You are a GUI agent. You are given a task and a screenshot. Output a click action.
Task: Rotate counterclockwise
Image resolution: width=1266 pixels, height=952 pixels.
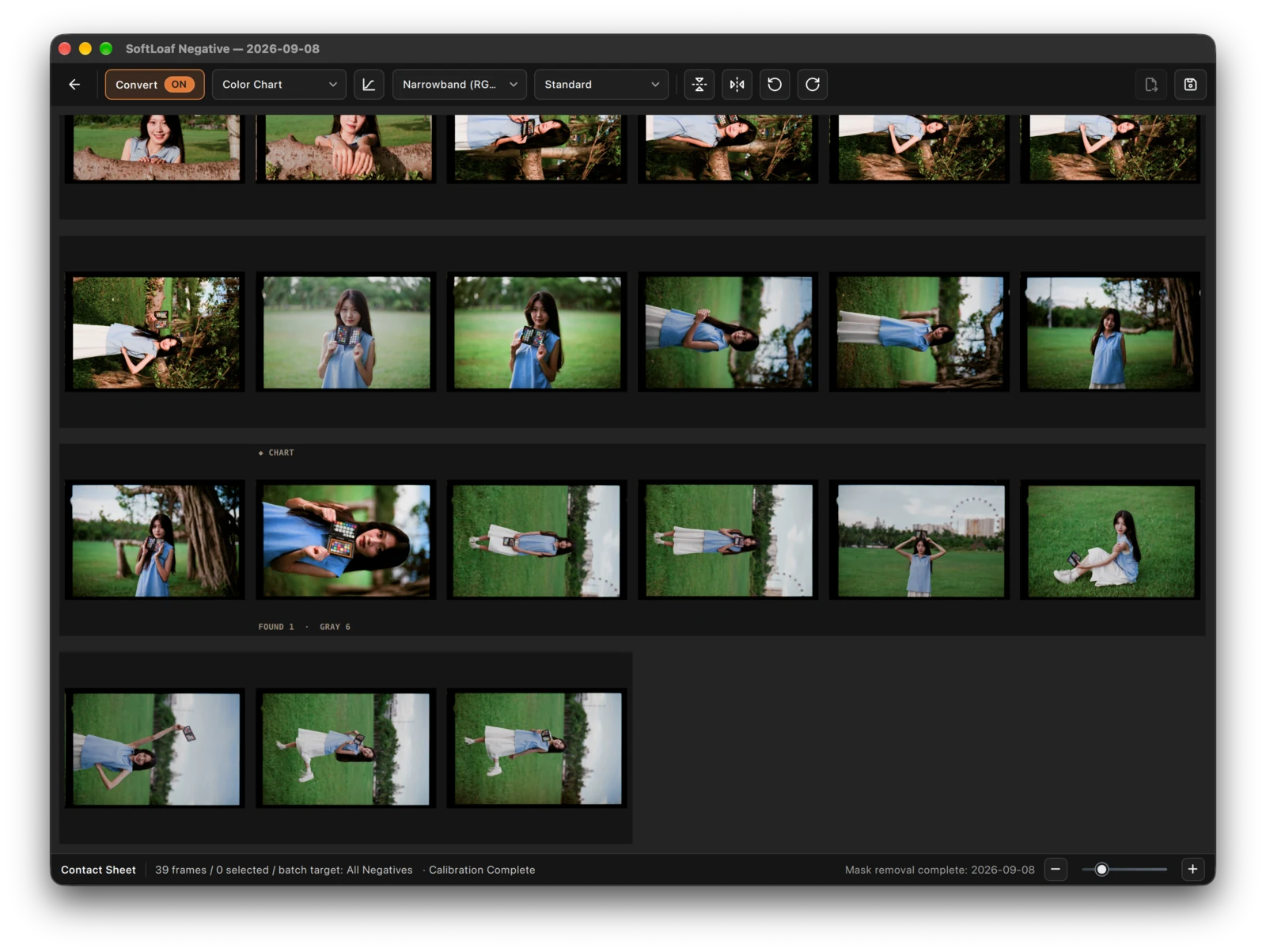[x=775, y=85]
